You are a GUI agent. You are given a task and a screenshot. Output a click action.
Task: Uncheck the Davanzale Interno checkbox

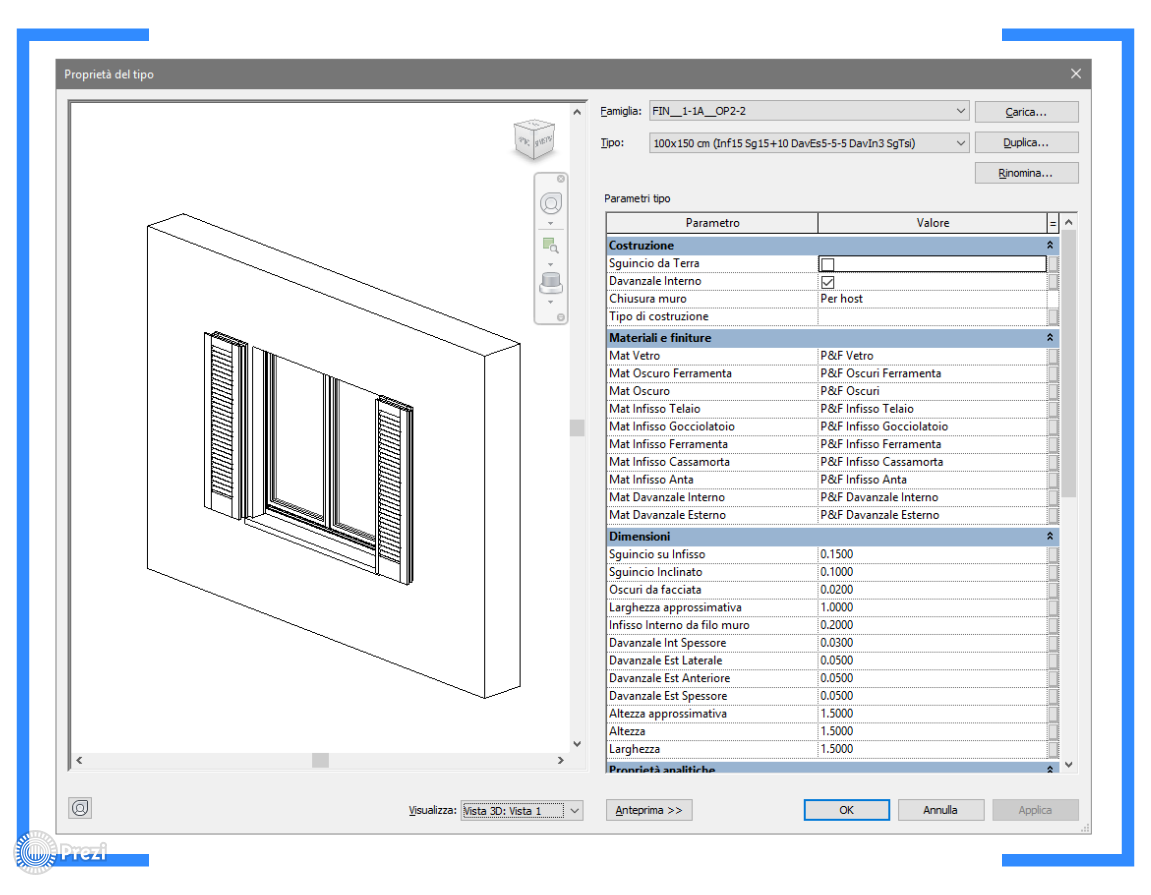(x=827, y=282)
